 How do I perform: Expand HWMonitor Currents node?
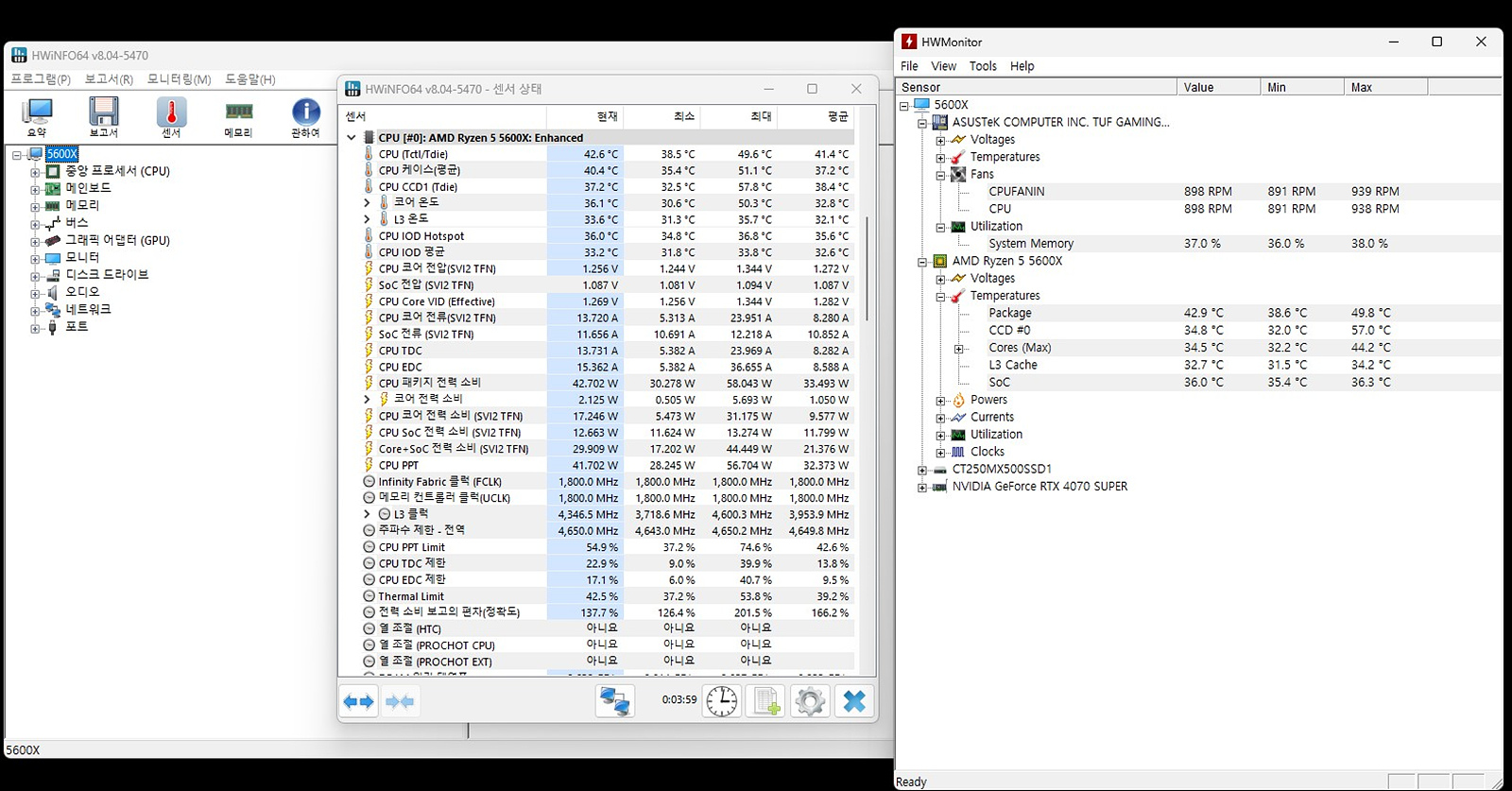(940, 418)
